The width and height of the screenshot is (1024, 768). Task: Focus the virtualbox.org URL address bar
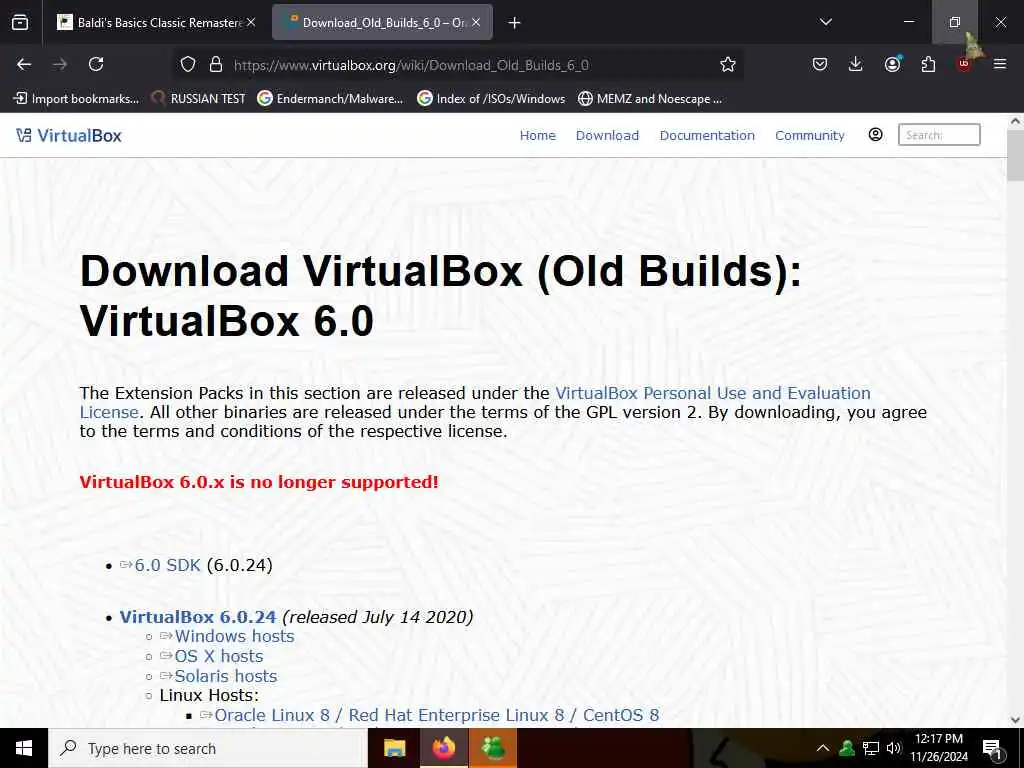tap(411, 65)
